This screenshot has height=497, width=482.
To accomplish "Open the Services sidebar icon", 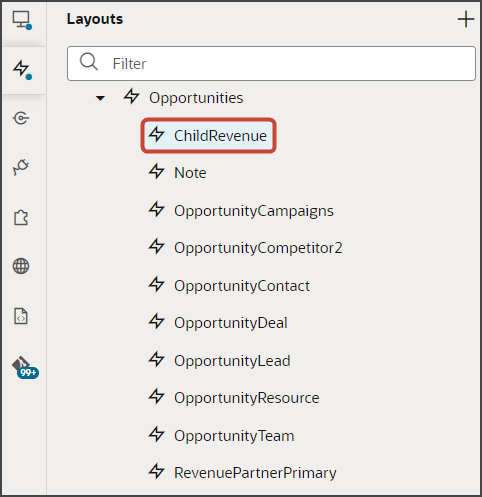I will tap(21, 118).
